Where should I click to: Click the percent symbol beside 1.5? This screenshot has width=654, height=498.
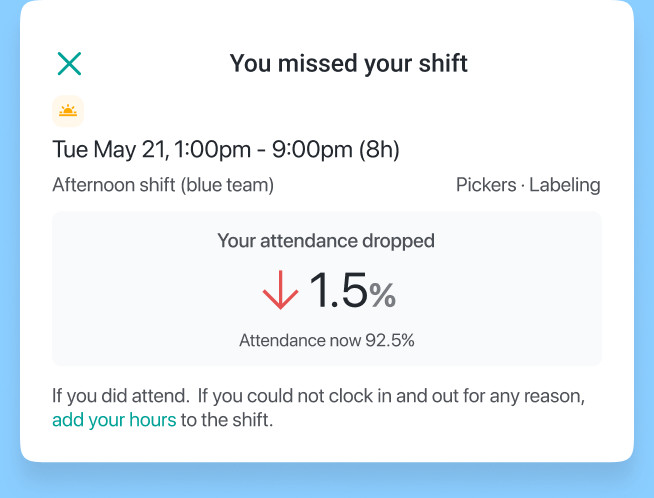point(383,295)
